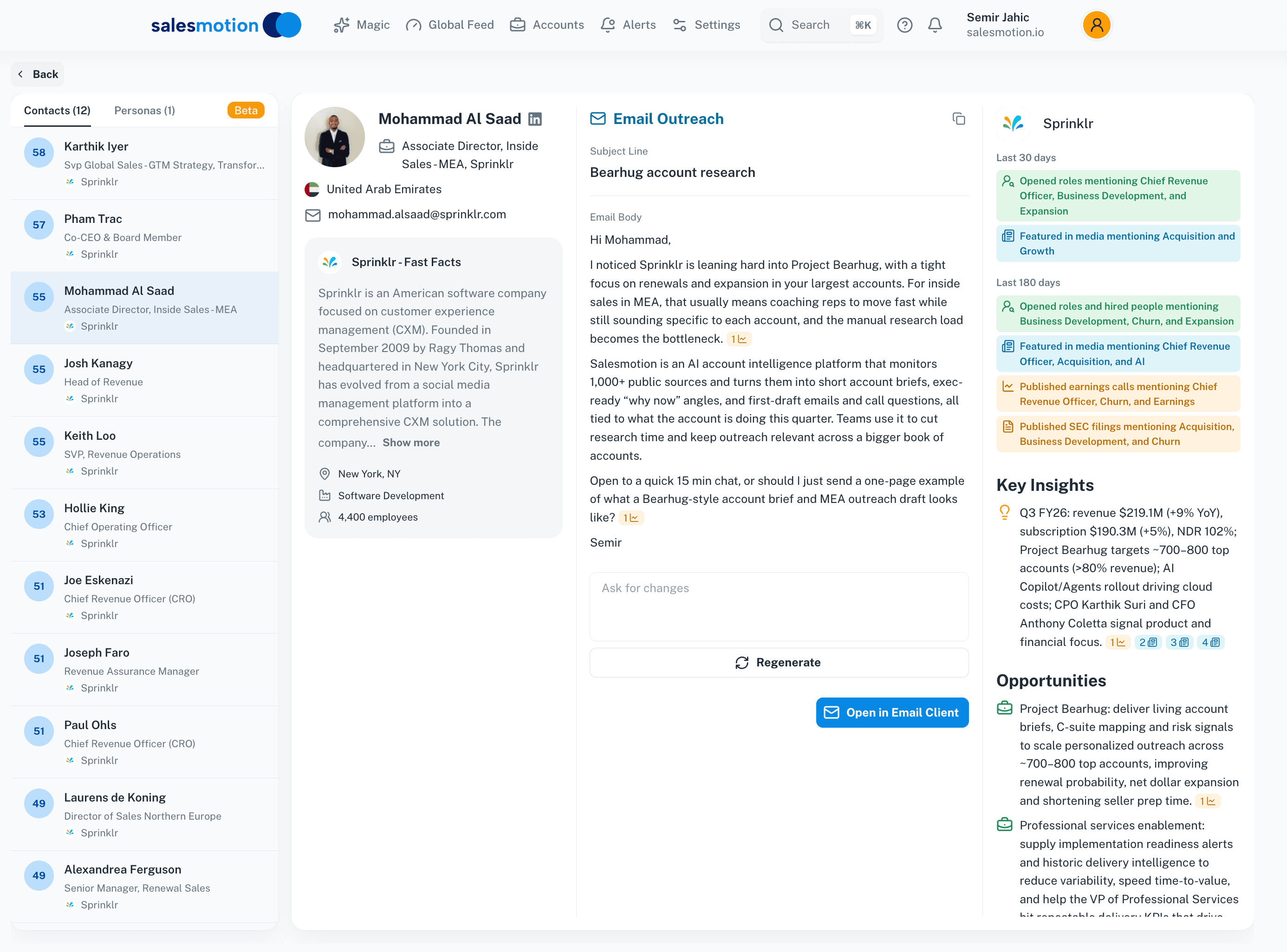This screenshot has height=952, width=1287.
Task: Open Mohammad Al Saad's LinkedIn profile
Action: [535, 119]
